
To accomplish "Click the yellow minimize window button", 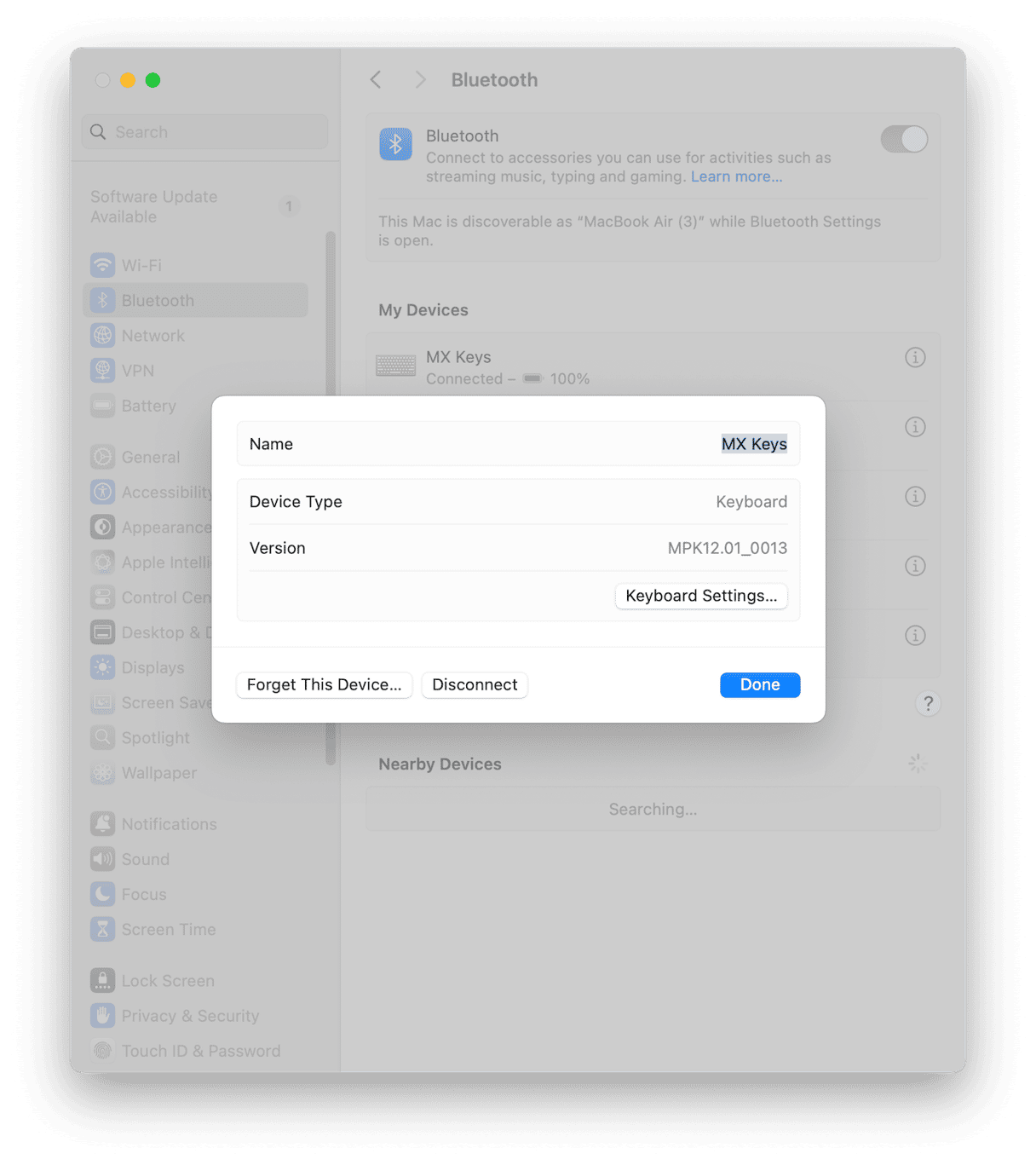I will [127, 80].
